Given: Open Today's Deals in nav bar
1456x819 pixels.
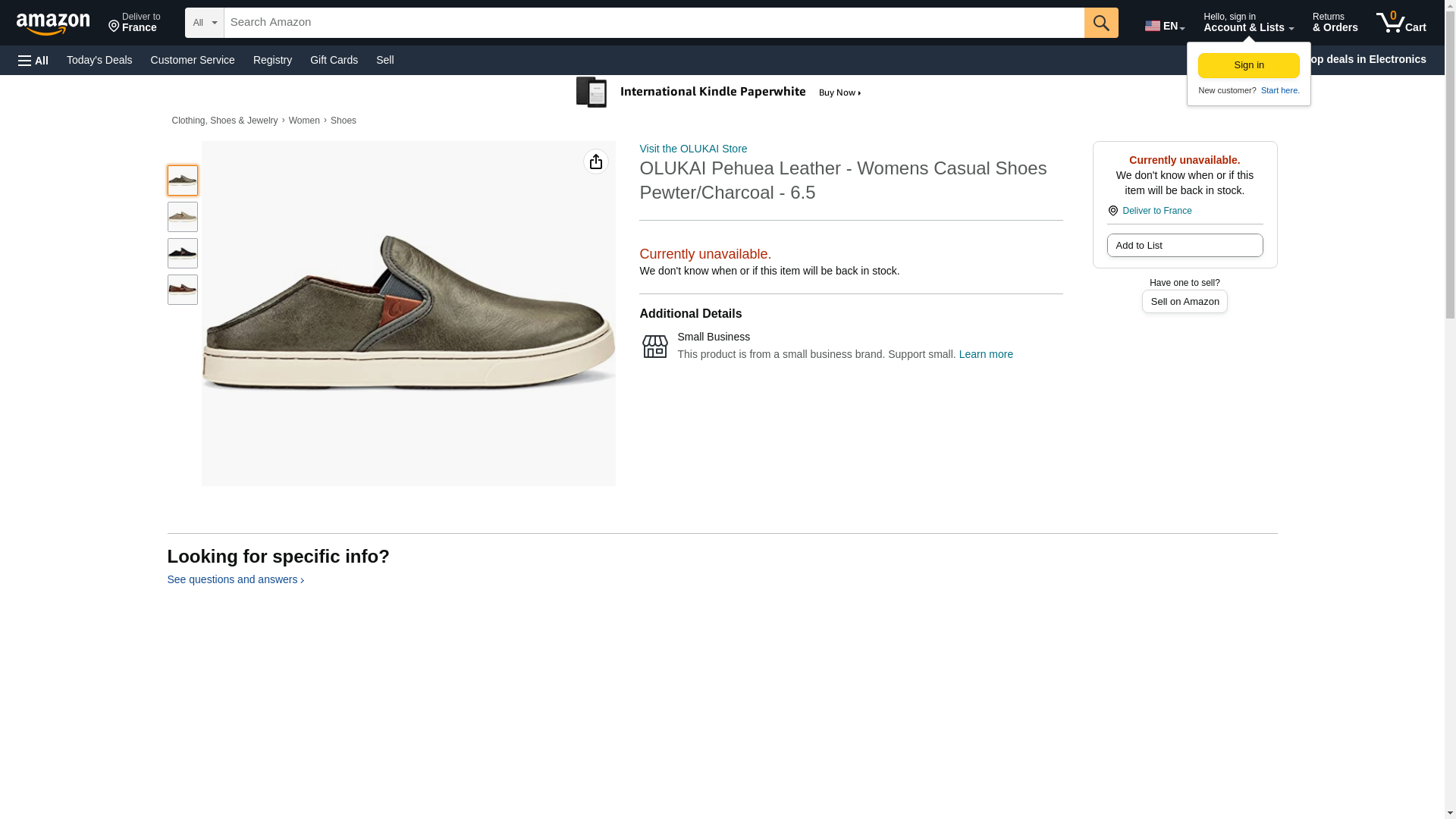Looking at the screenshot, I should [99, 60].
